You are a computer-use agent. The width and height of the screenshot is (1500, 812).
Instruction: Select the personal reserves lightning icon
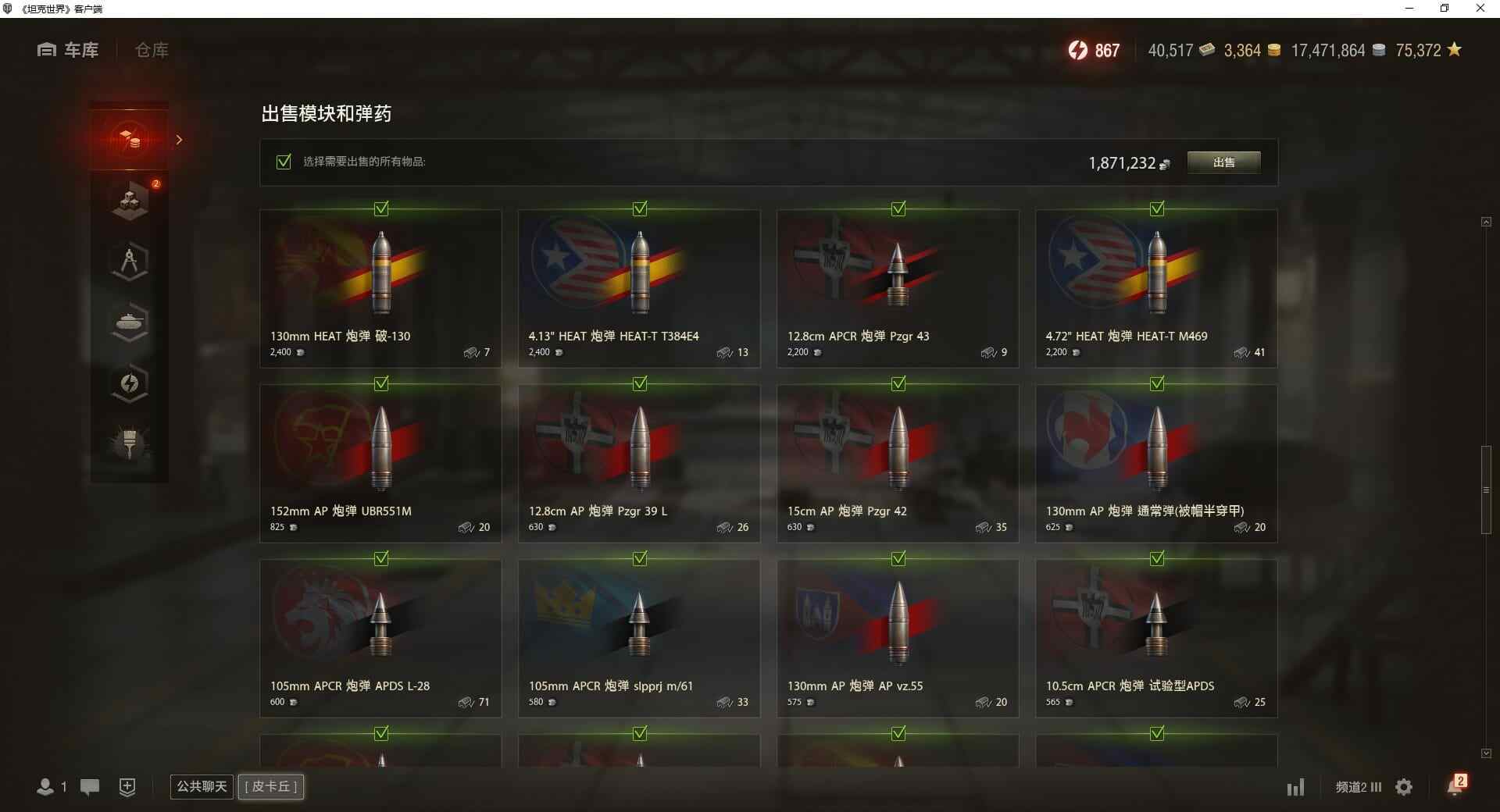[130, 383]
